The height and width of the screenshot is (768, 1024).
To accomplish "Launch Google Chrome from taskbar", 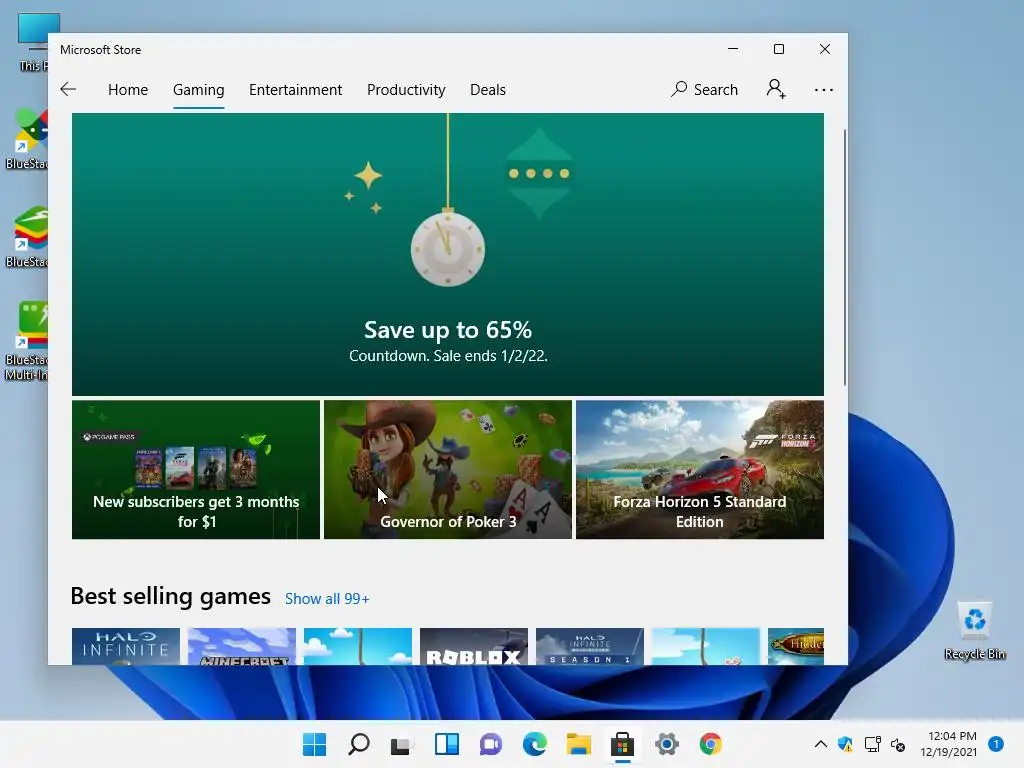I will 711,744.
